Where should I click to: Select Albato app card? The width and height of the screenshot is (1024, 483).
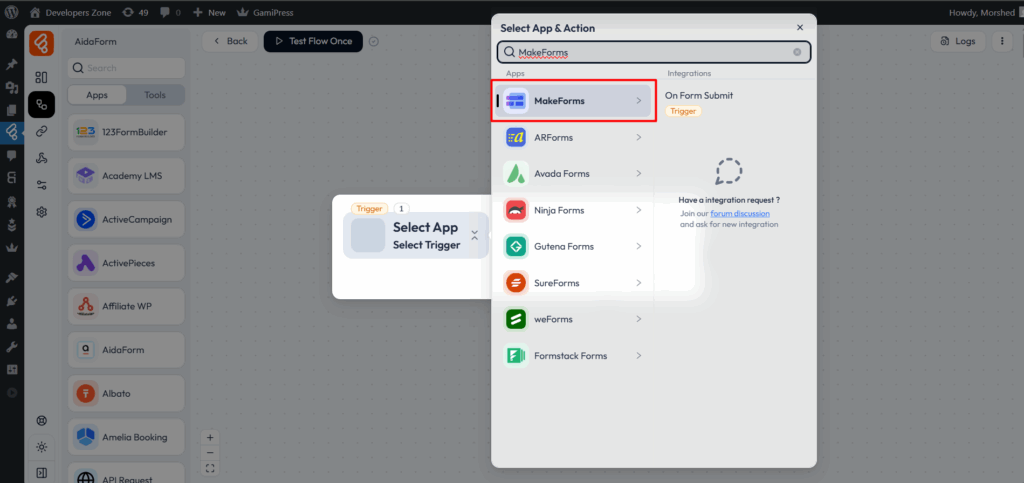point(126,394)
